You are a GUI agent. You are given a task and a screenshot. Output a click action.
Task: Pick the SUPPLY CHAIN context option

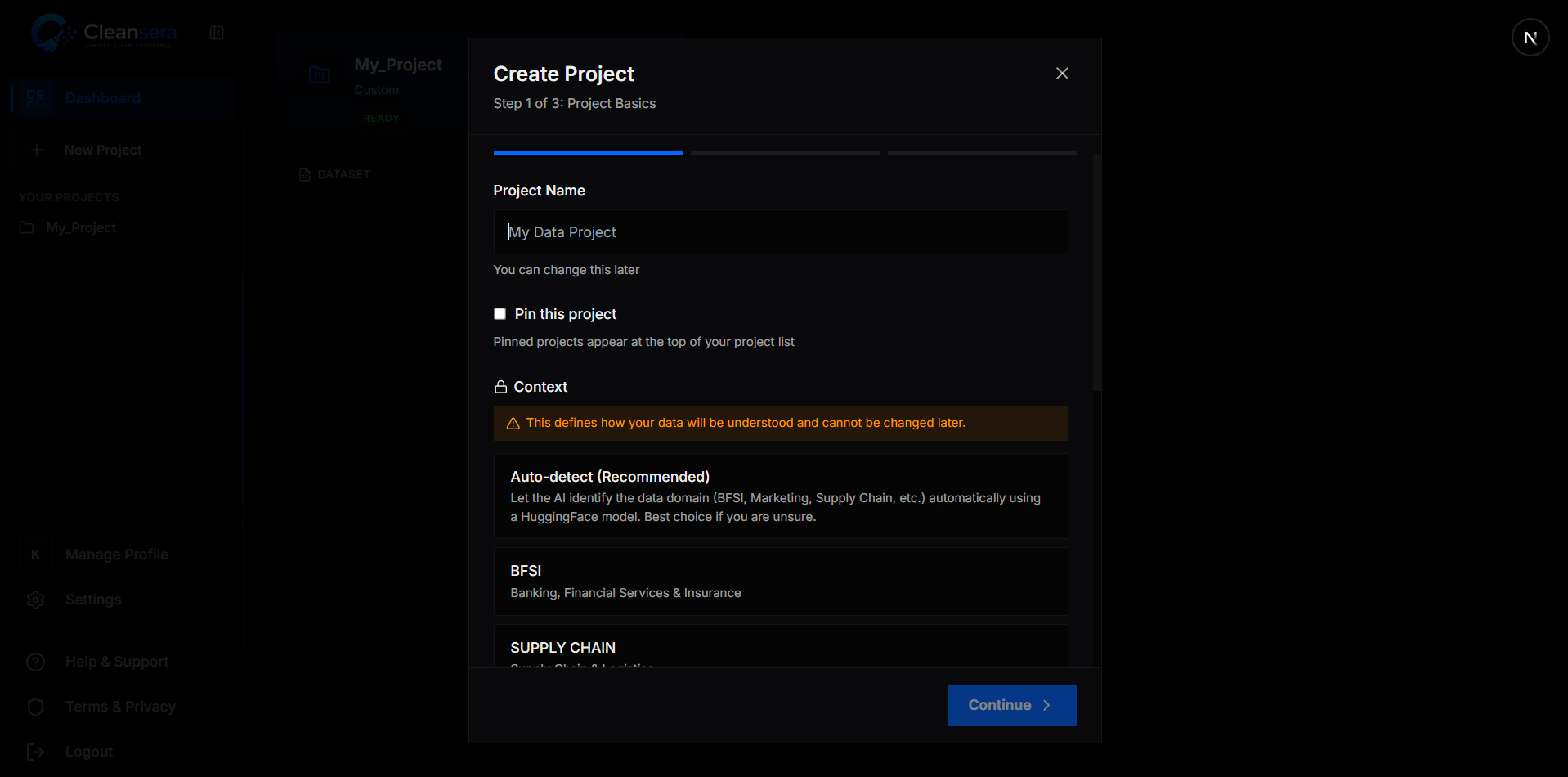(x=781, y=647)
